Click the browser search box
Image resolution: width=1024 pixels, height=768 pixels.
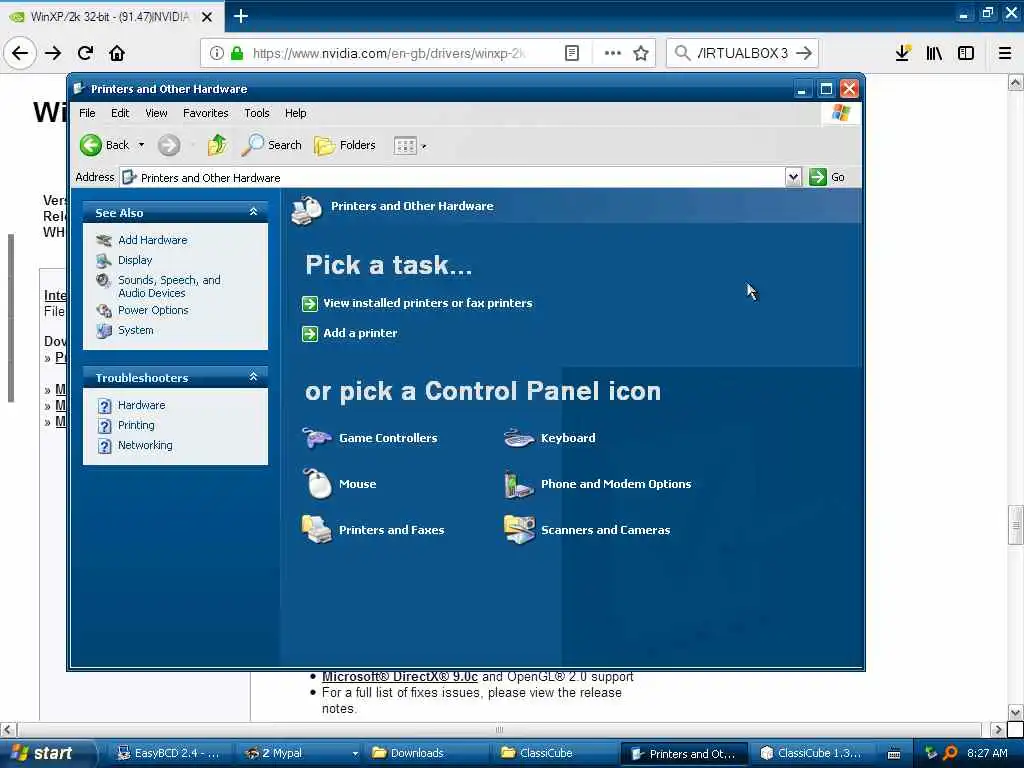(743, 53)
